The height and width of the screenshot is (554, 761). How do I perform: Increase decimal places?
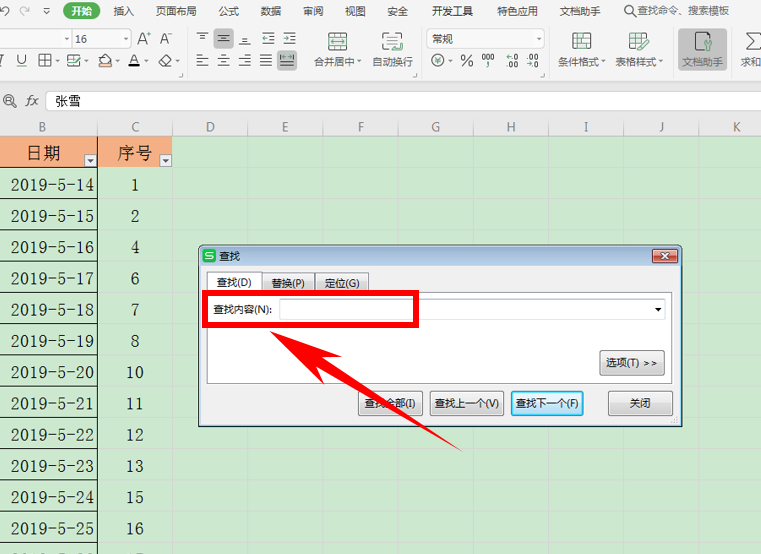(x=512, y=61)
